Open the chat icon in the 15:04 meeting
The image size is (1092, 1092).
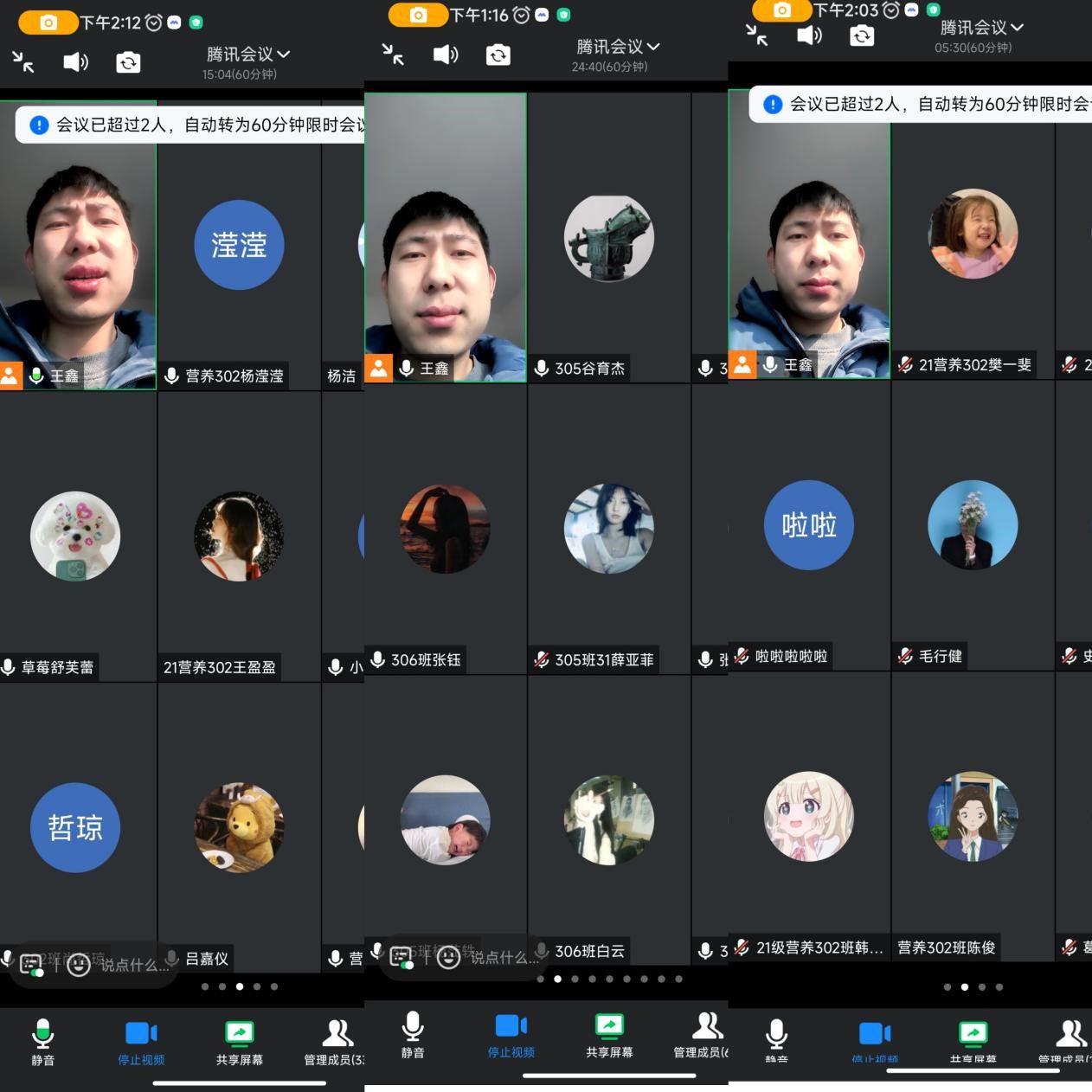[31, 964]
